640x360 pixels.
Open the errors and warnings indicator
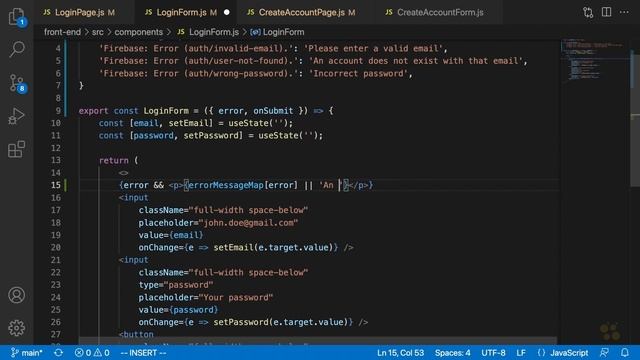pos(92,353)
